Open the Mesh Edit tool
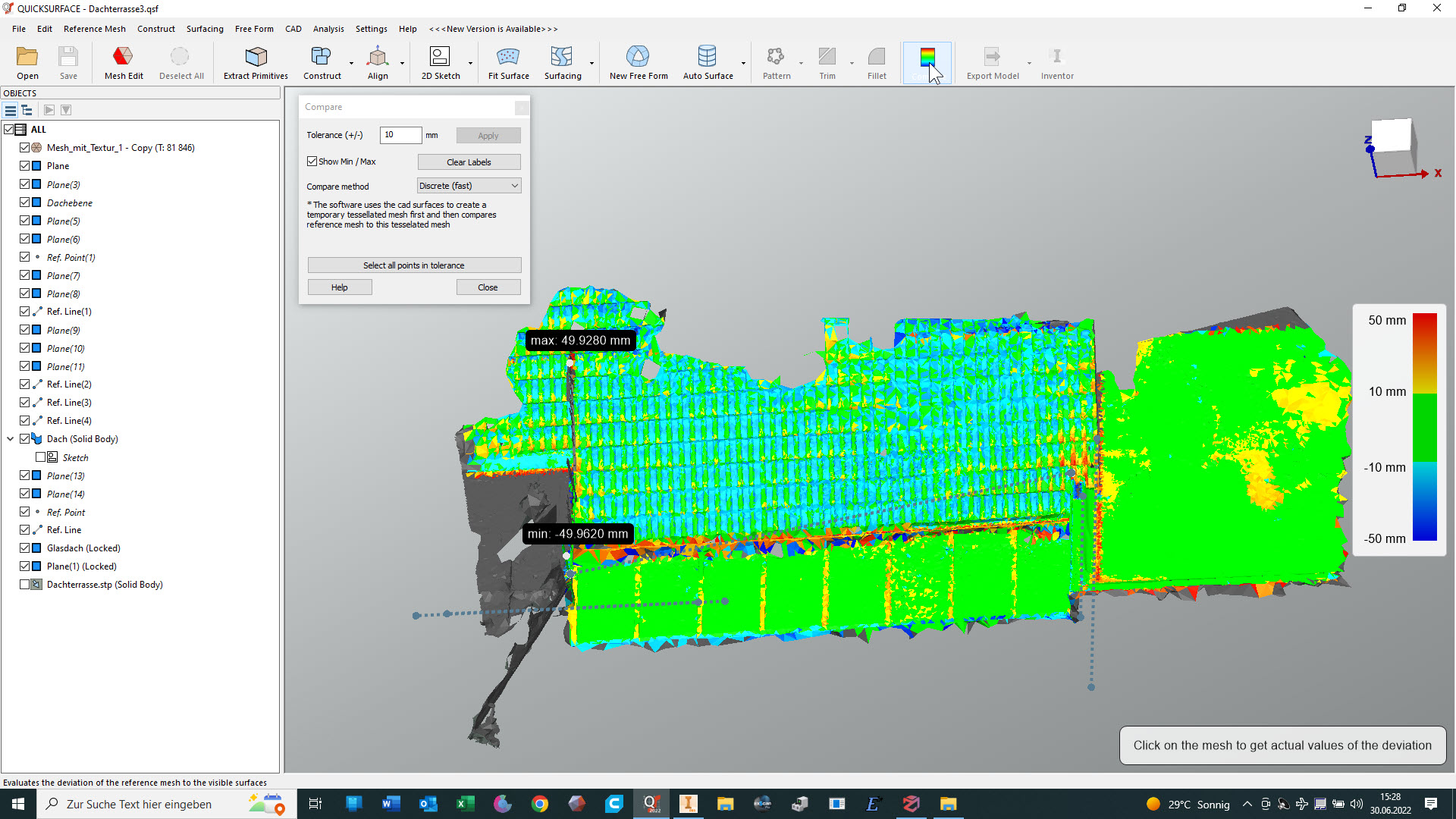This screenshot has height=819, width=1456. click(x=124, y=62)
